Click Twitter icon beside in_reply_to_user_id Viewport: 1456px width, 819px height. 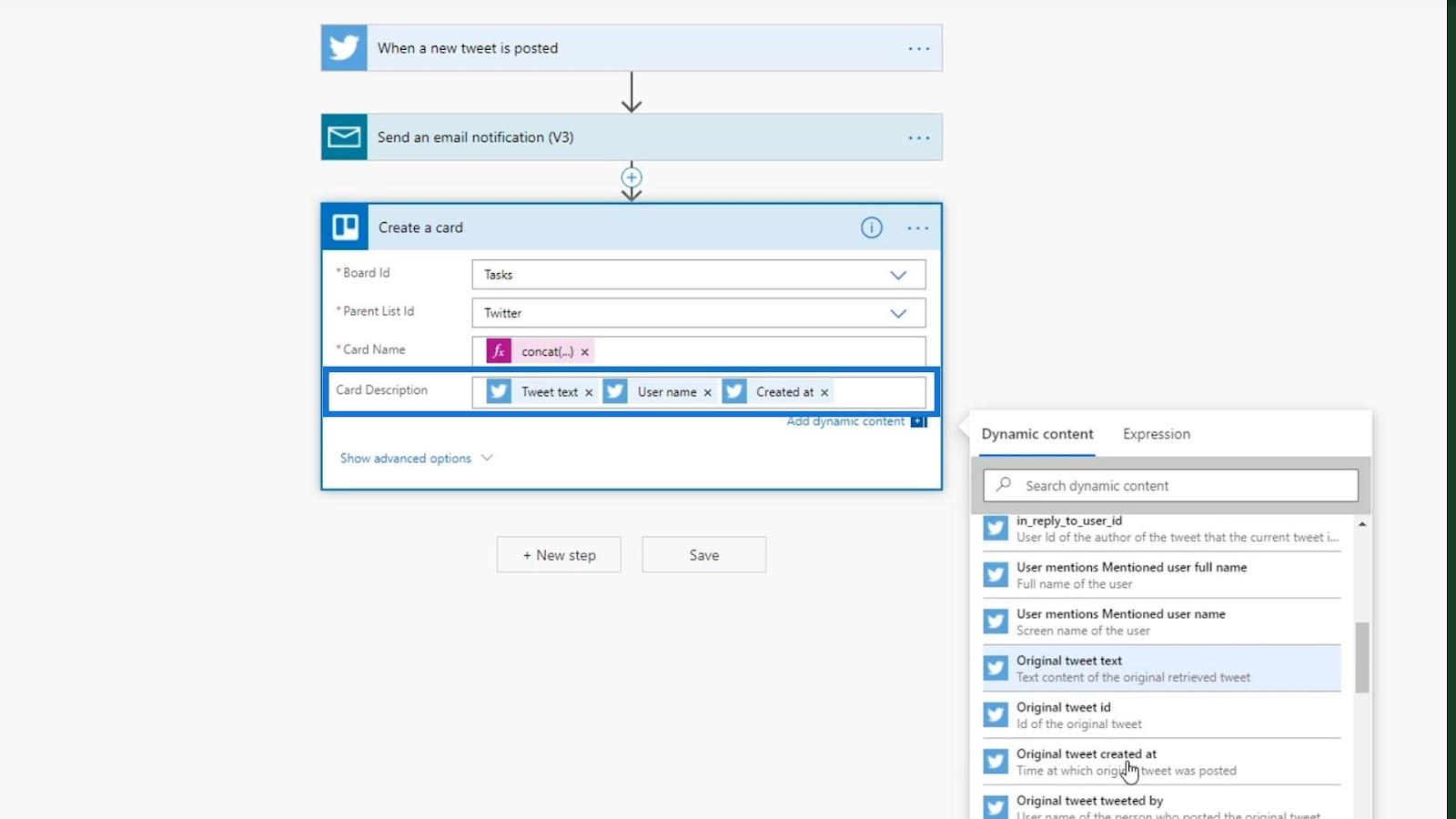tap(996, 528)
